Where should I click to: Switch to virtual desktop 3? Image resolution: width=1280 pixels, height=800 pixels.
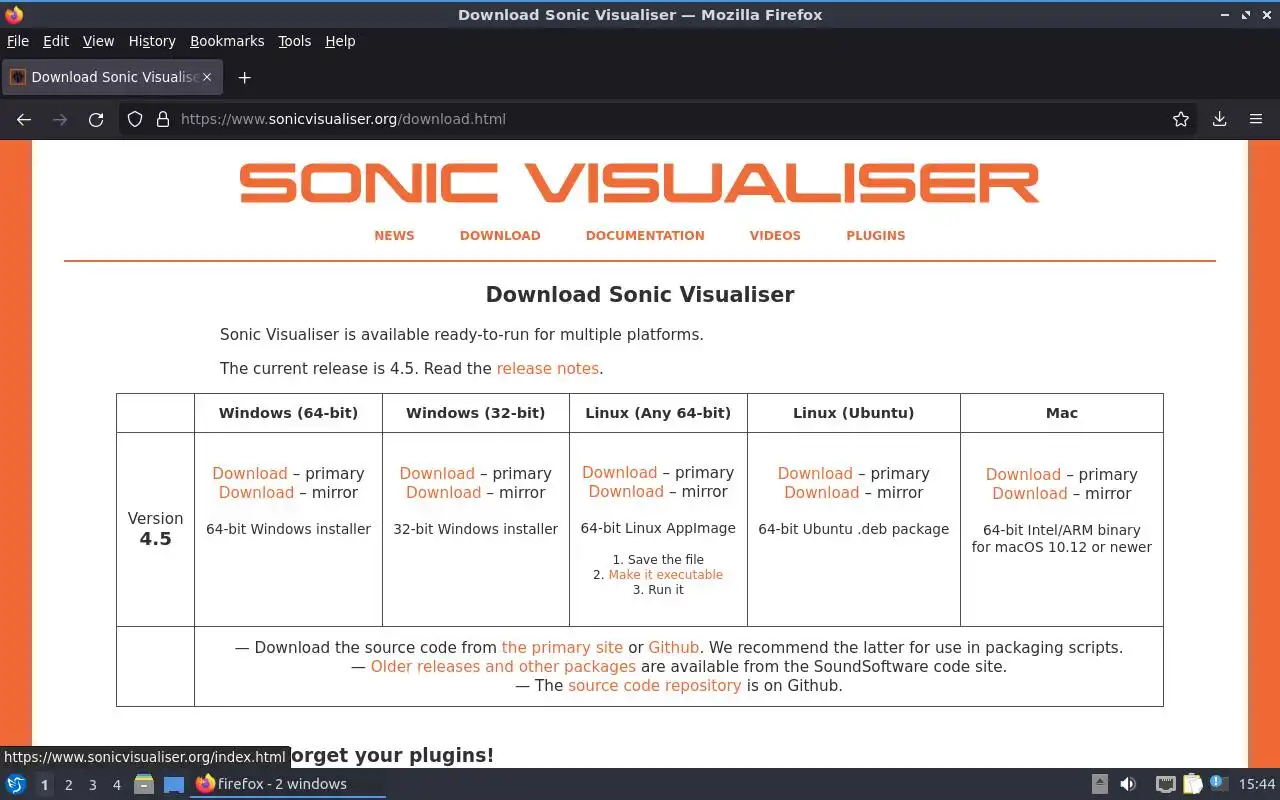coord(92,785)
